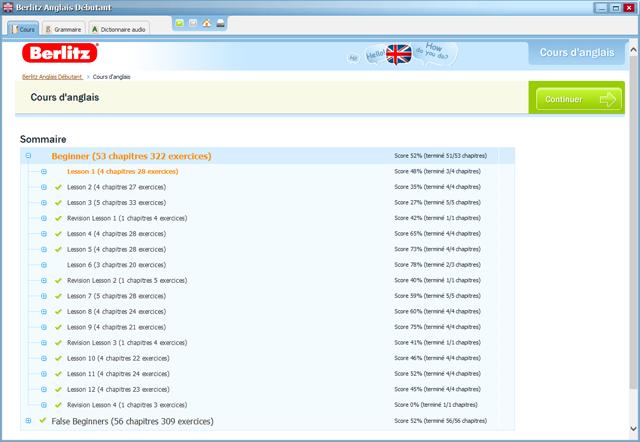
Task: Click Lesson 3 score 27% text
Action: tap(437, 202)
